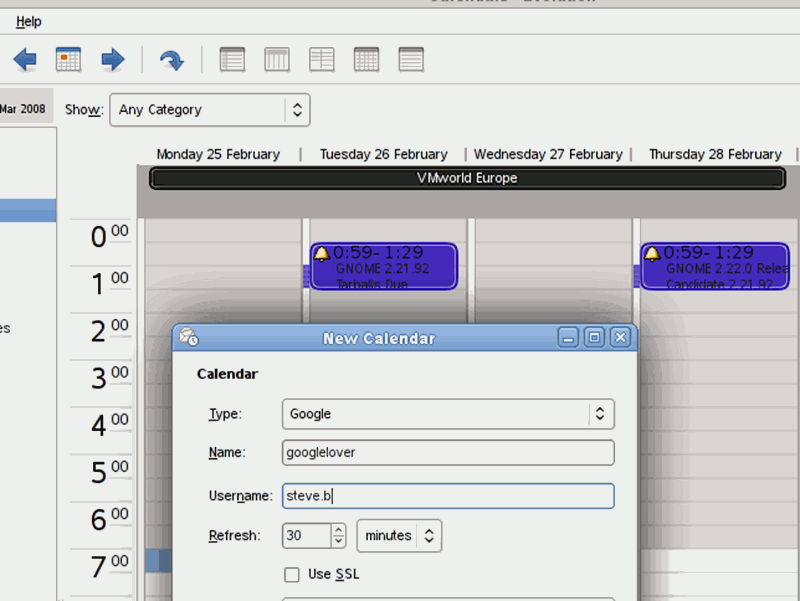Screen dimensions: 800x601
Task: Click the Monday 25 February column header
Action: point(218,154)
